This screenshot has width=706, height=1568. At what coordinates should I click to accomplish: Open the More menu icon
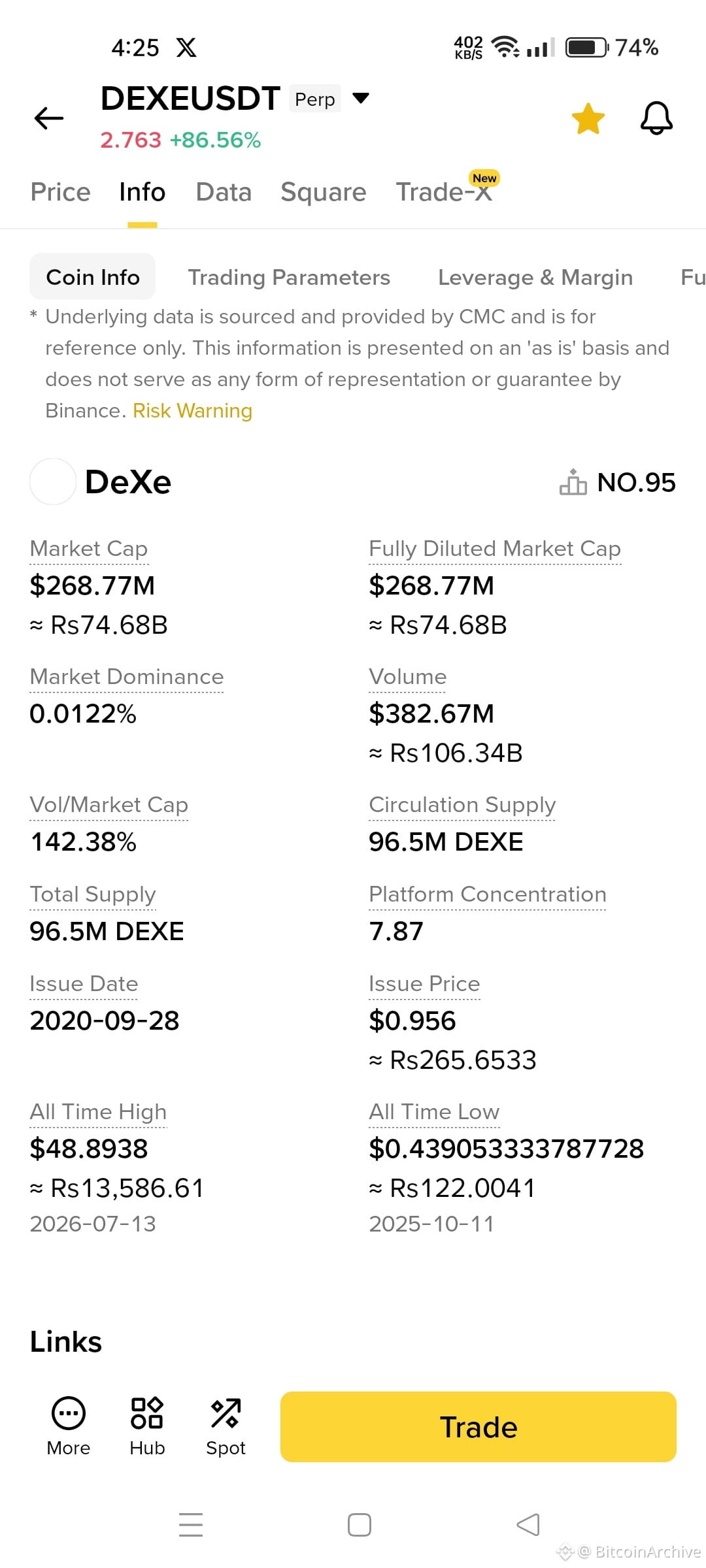pyautogui.click(x=69, y=1413)
